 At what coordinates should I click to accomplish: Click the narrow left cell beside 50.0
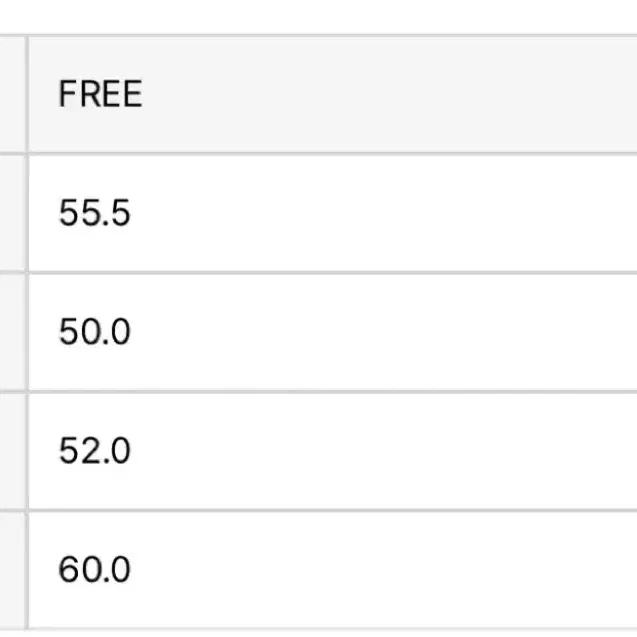(x=13, y=332)
